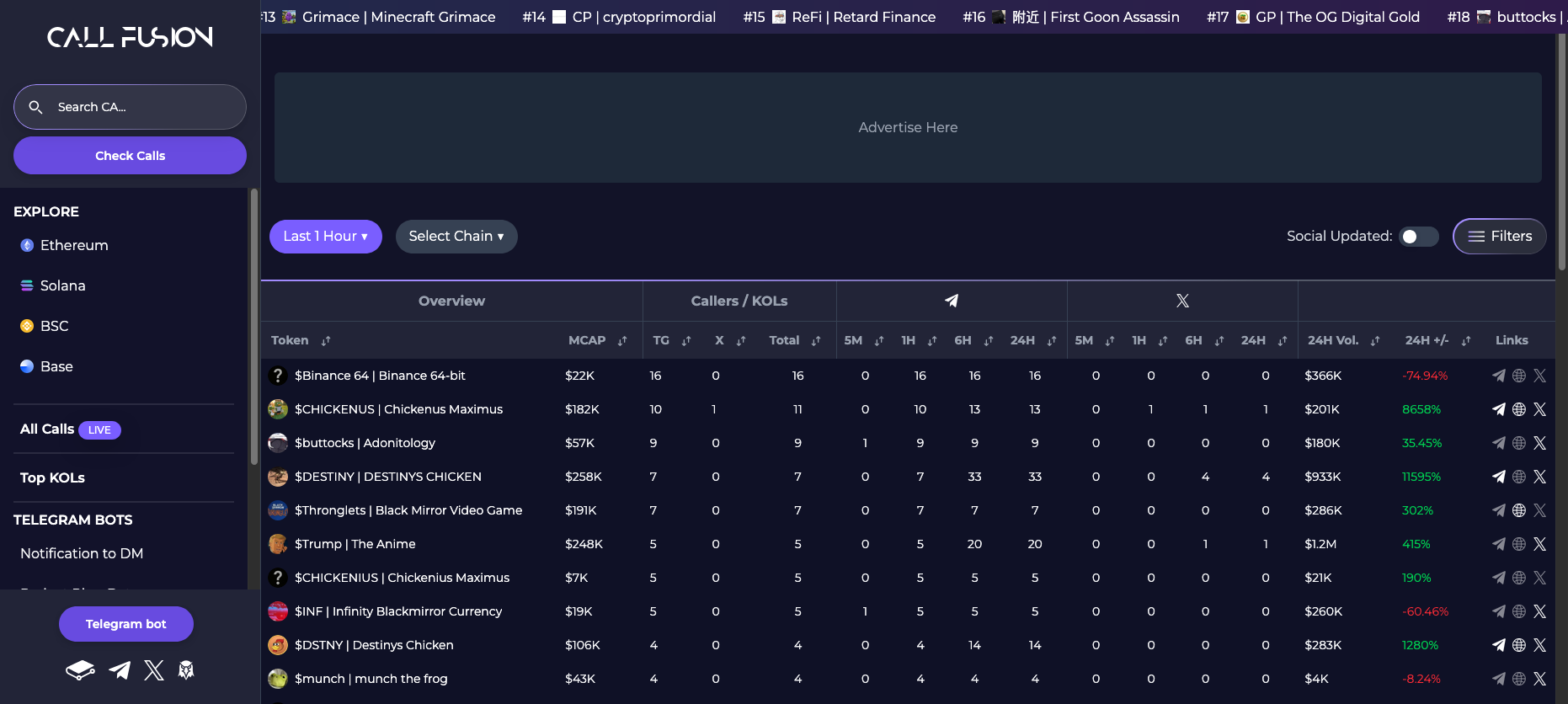Click the Telegram bot button
1568x704 pixels.
pyautogui.click(x=126, y=624)
